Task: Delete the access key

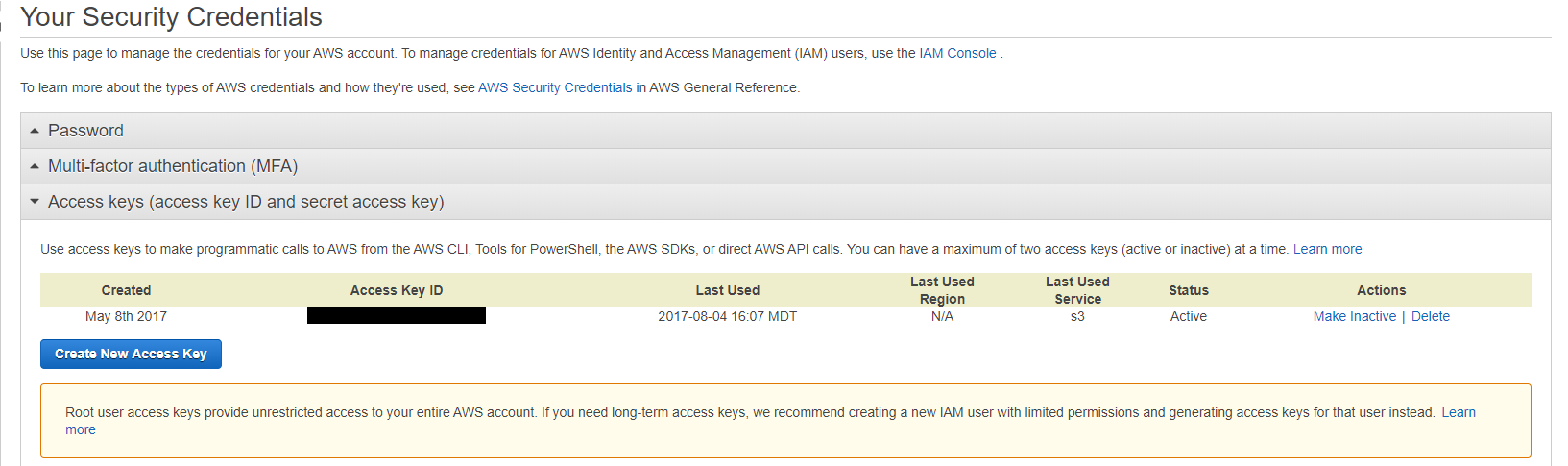Action: pyautogui.click(x=1430, y=316)
